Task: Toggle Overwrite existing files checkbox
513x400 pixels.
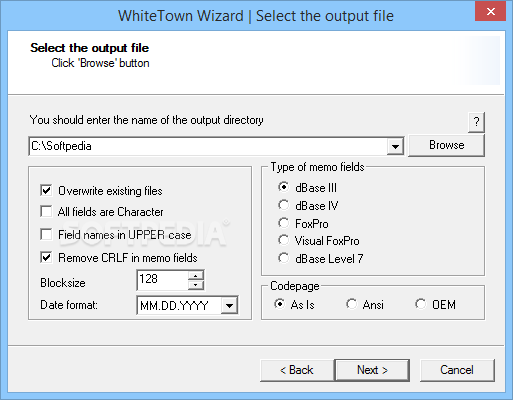Action: click(46, 190)
